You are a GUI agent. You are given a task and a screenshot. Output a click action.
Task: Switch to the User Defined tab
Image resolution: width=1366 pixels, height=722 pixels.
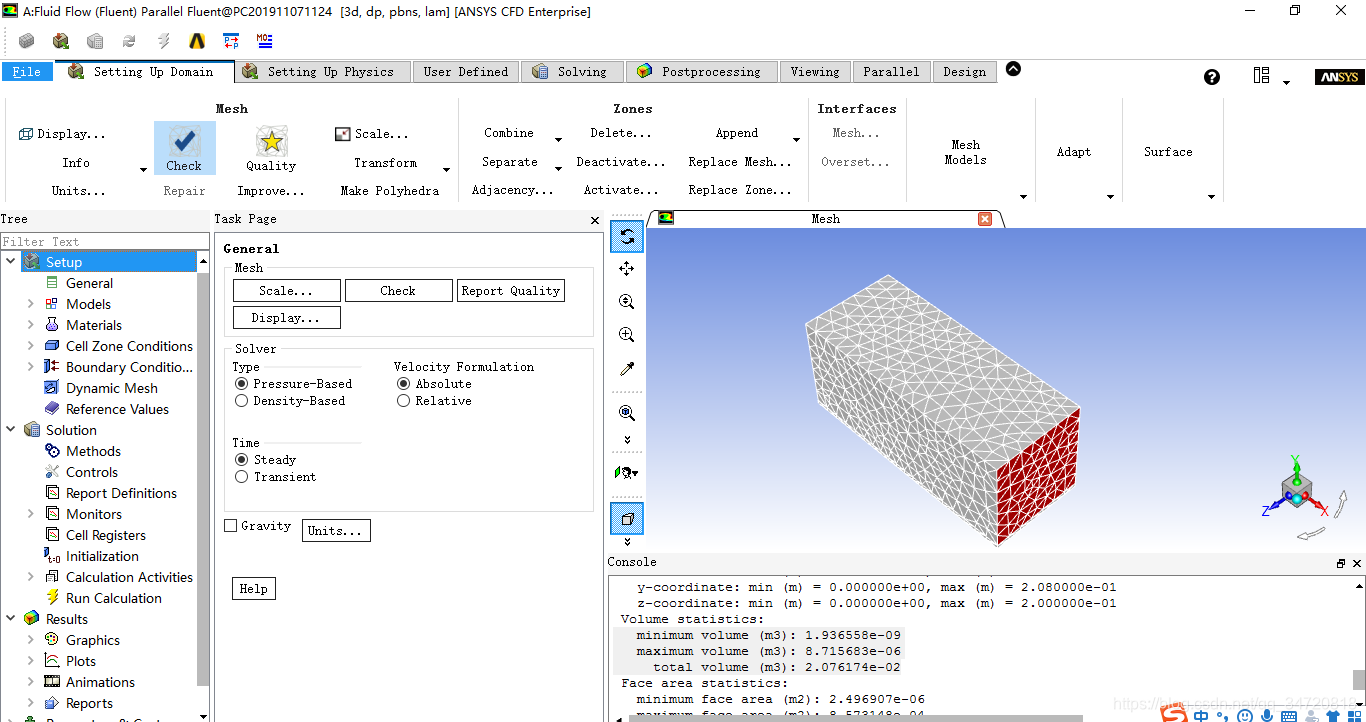466,72
